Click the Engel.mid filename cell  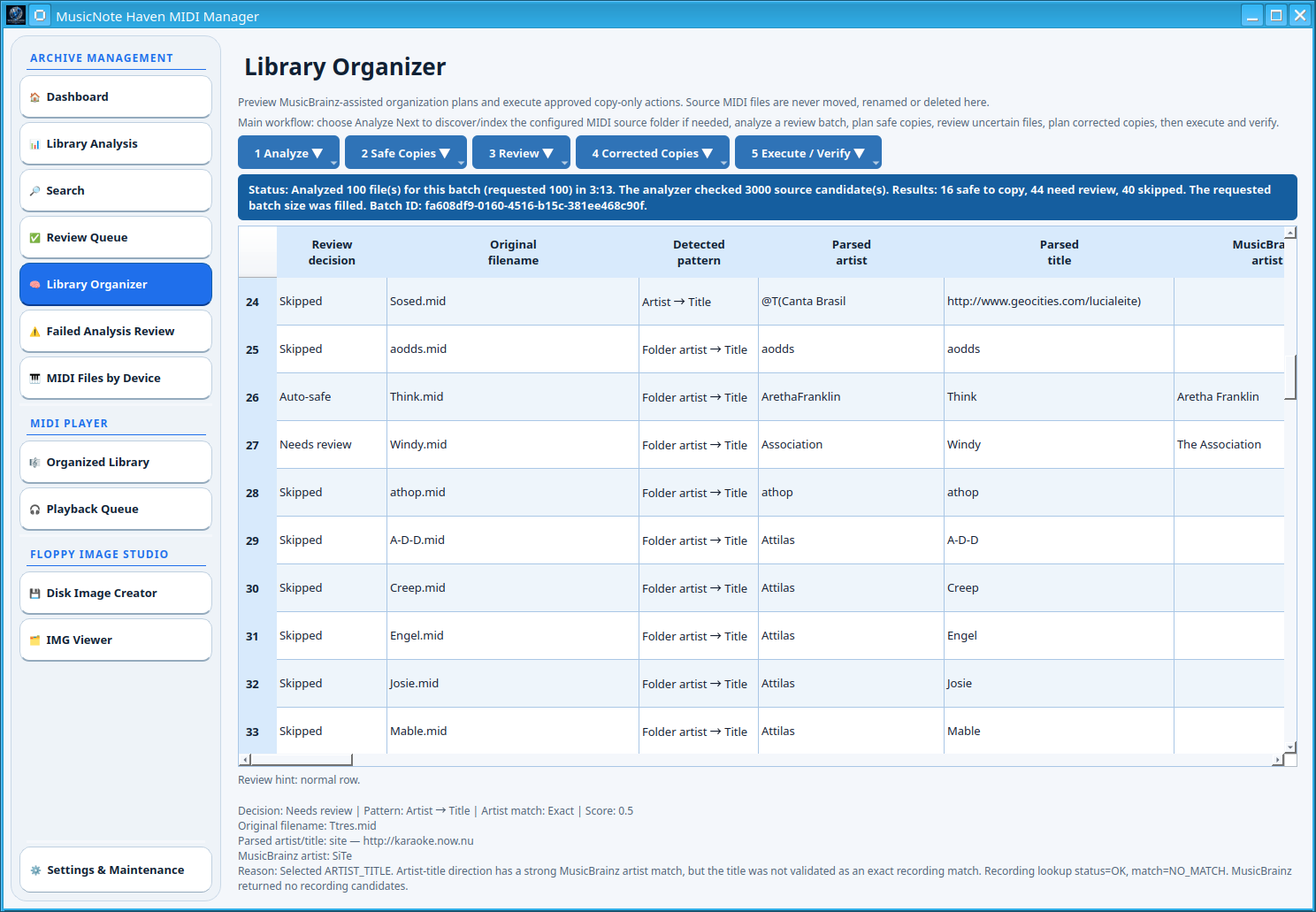coord(513,636)
